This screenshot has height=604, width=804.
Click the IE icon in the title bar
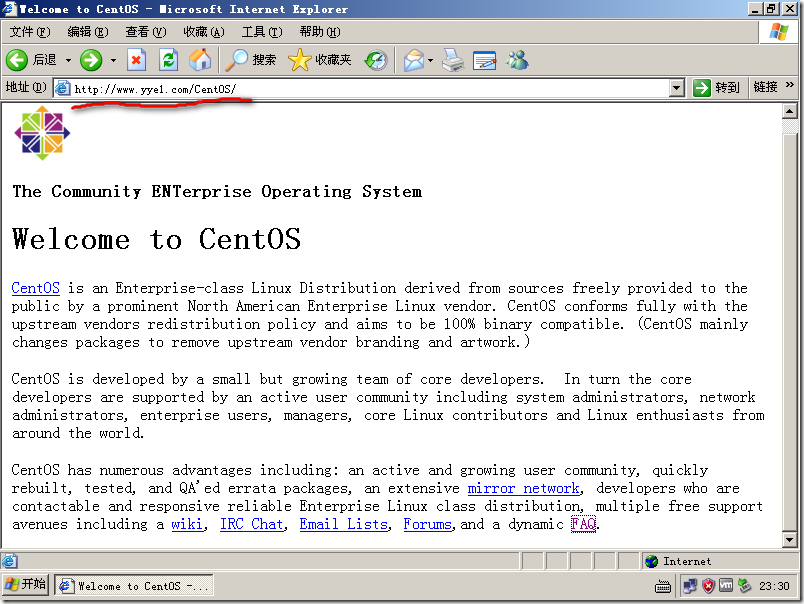tap(9, 9)
